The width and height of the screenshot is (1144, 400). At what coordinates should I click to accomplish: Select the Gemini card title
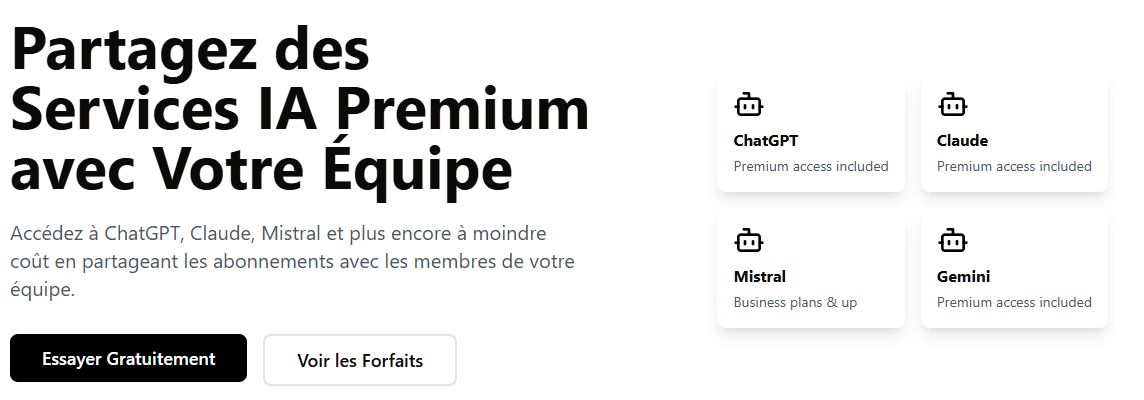(x=963, y=277)
